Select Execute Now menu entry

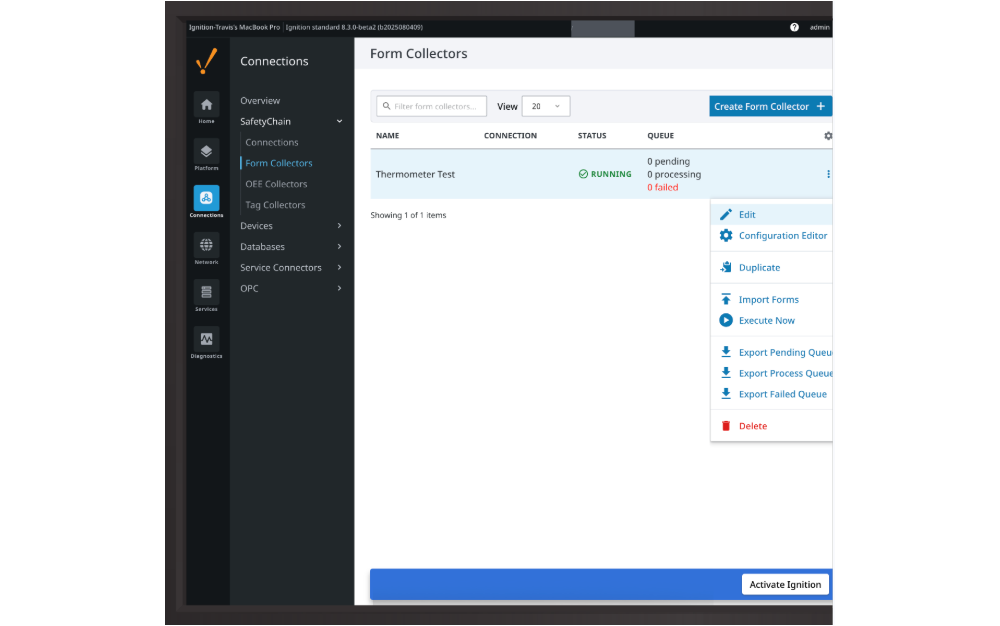pos(772,321)
